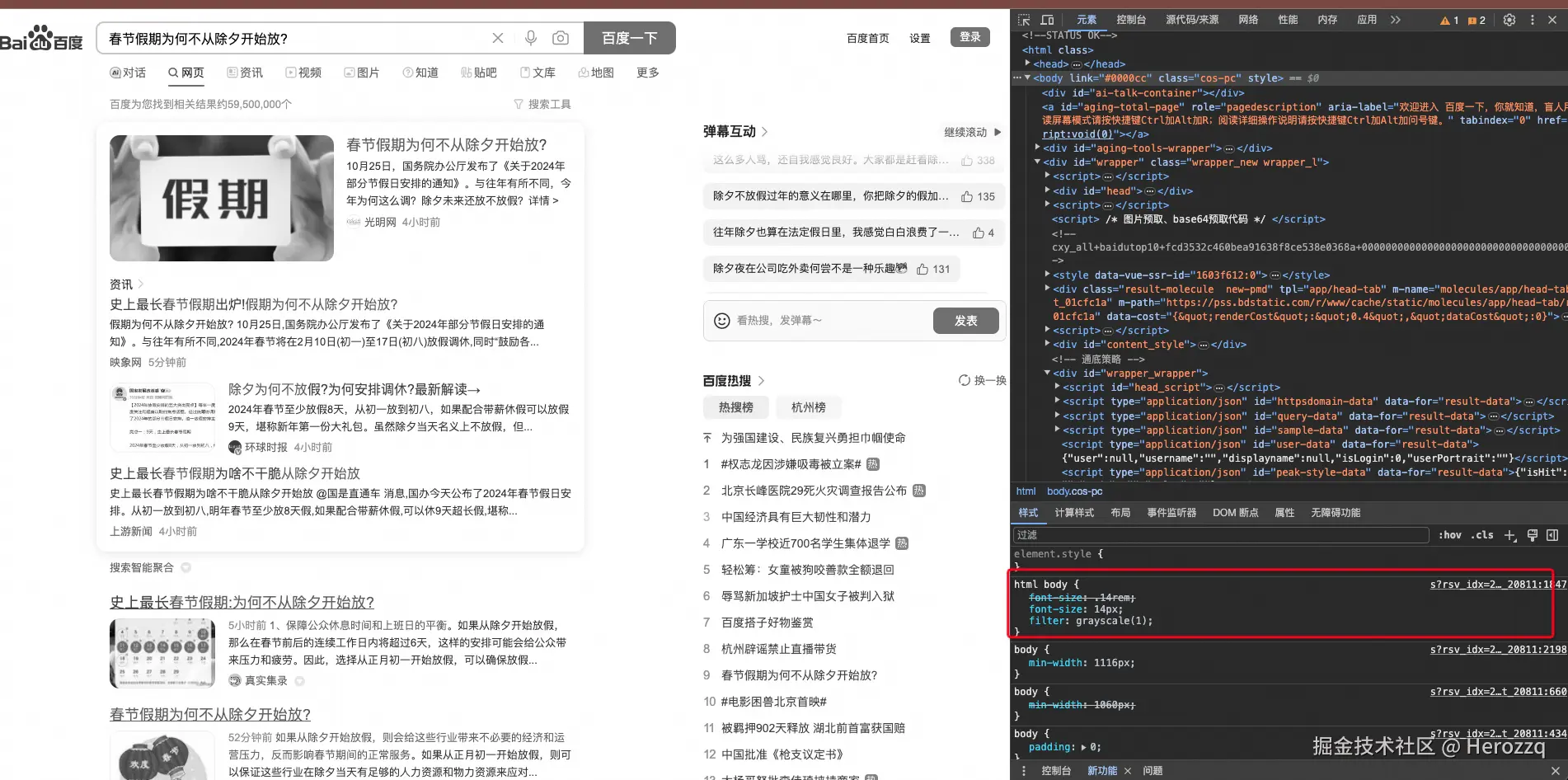This screenshot has width=1568, height=780.
Task: Toggle the :hov element state panel
Action: [1450, 535]
